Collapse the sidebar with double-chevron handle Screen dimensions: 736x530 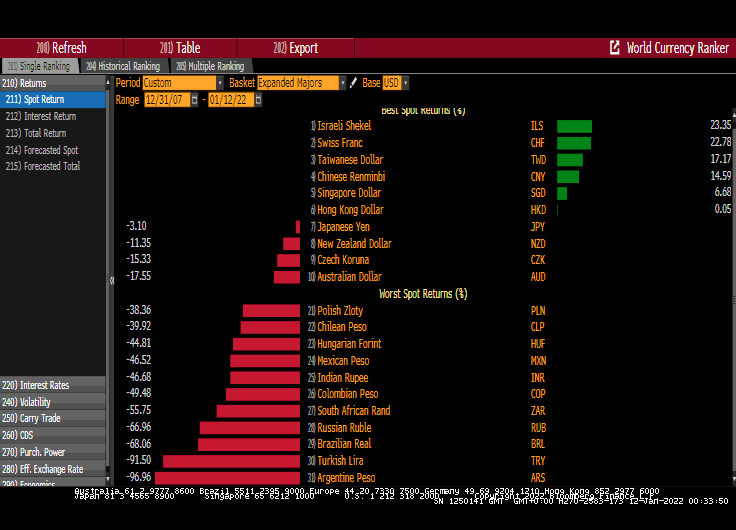(x=112, y=281)
